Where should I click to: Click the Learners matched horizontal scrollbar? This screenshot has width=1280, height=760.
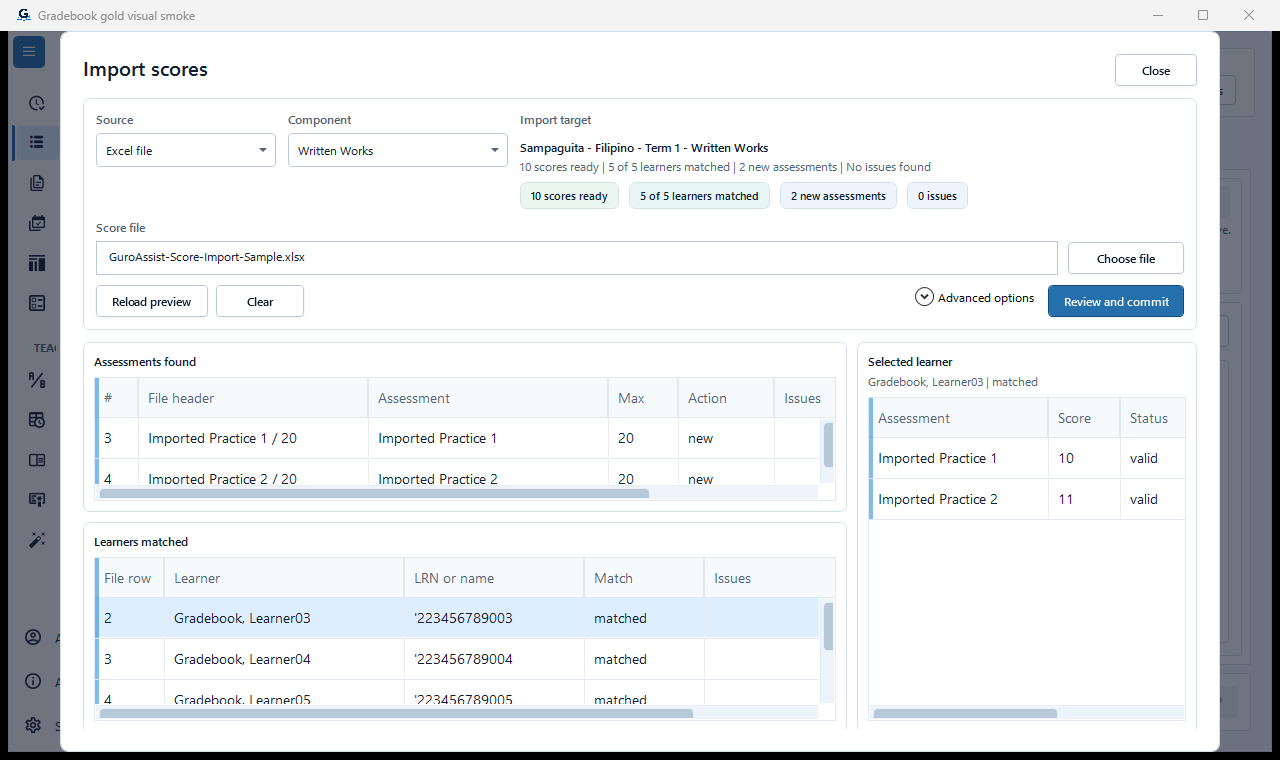[396, 714]
